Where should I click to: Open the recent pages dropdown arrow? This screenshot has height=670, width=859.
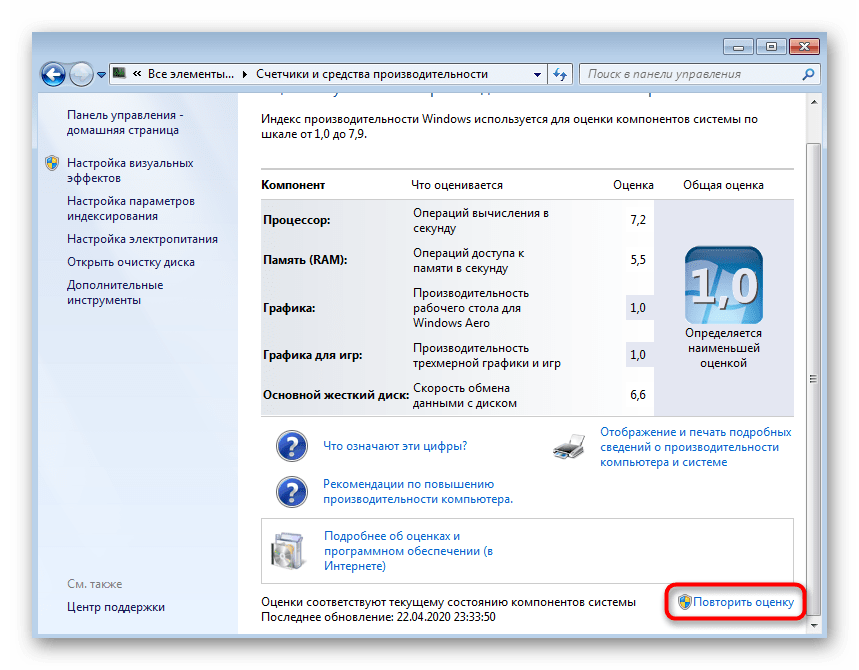101,75
